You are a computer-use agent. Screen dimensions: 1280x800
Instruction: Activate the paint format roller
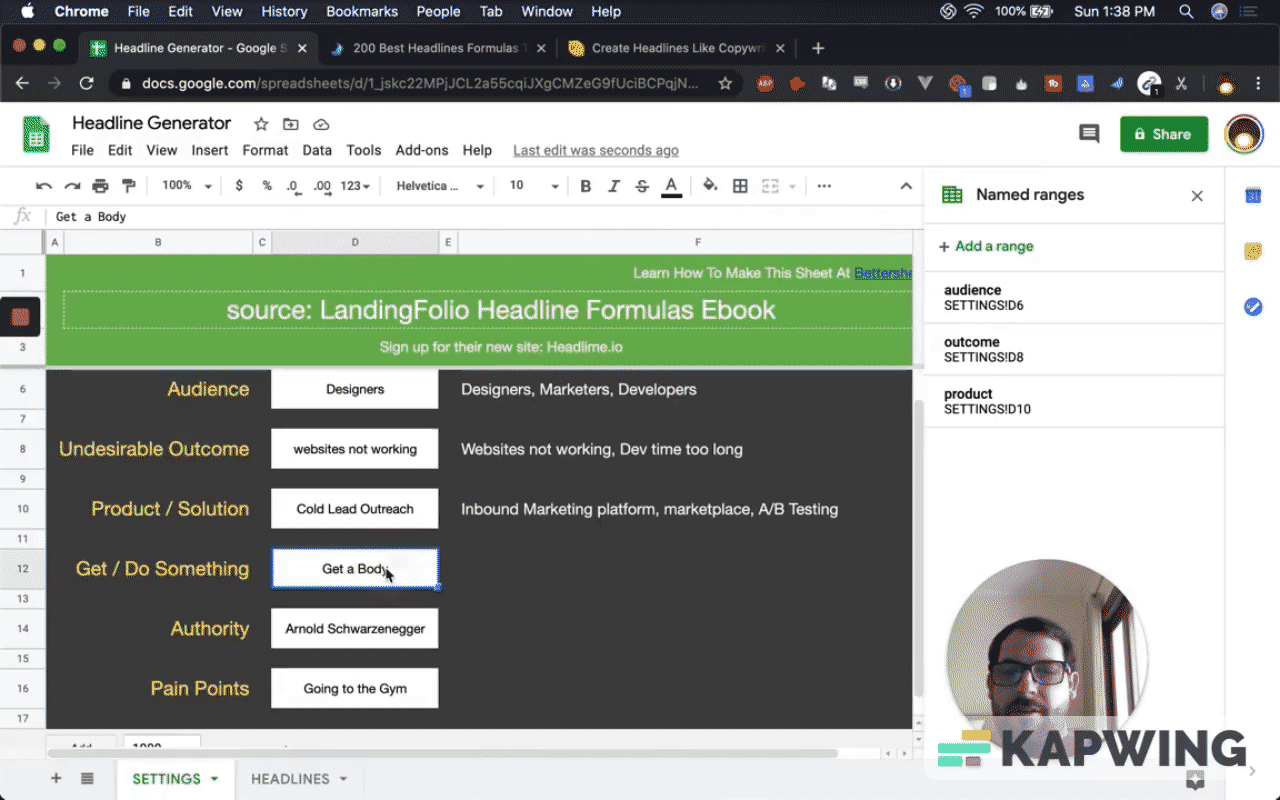point(128,186)
